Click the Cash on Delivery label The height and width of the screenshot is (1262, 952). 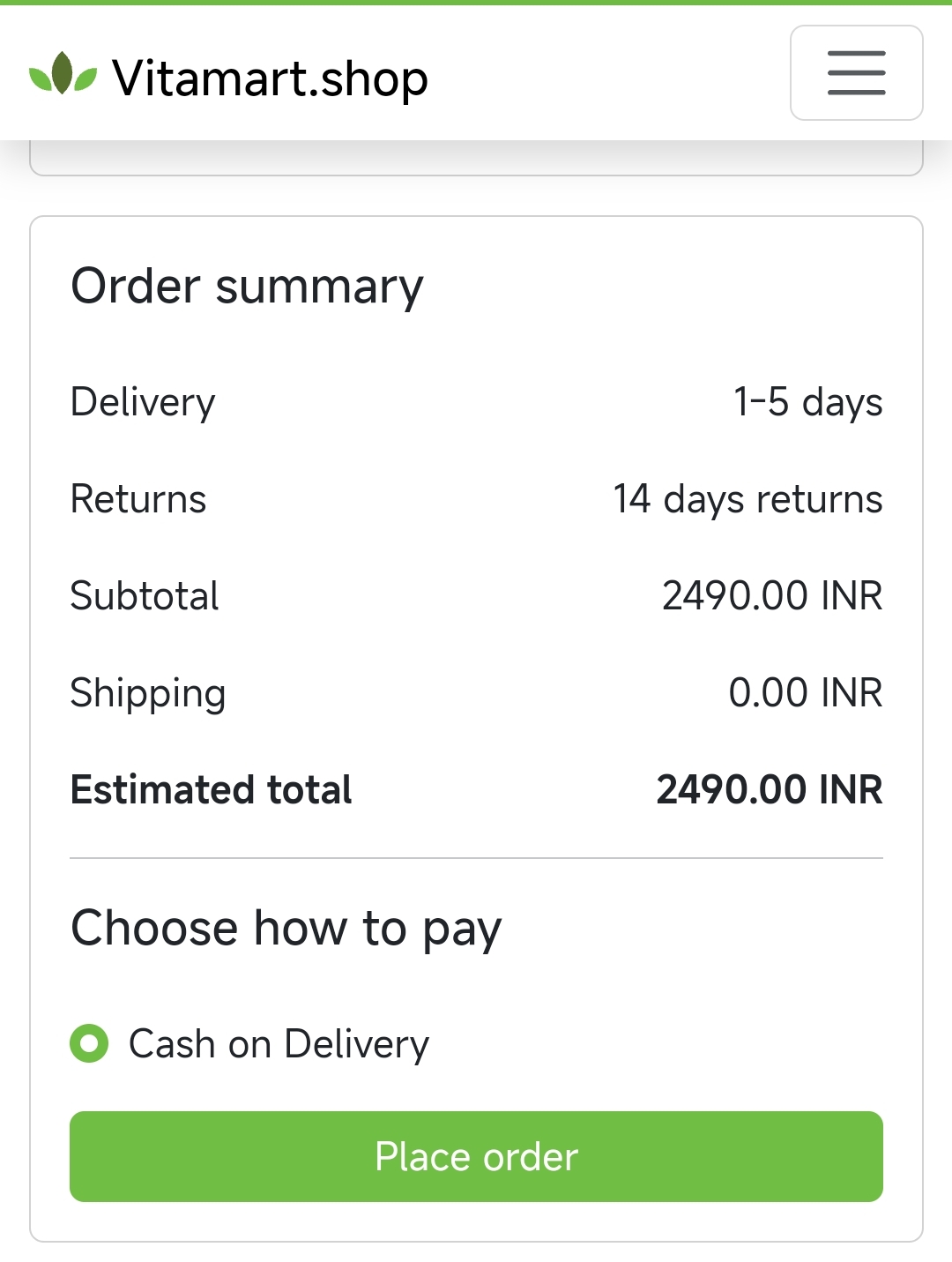click(x=279, y=1044)
